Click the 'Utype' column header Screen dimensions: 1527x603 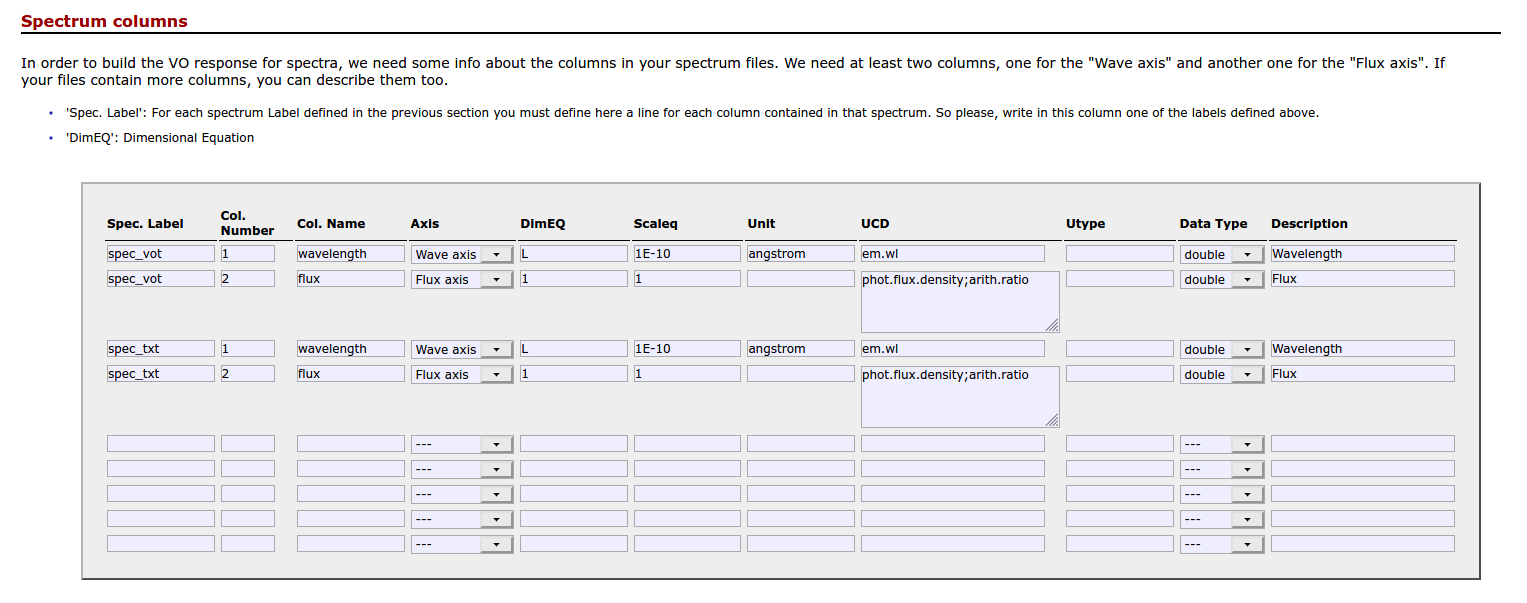1086,224
